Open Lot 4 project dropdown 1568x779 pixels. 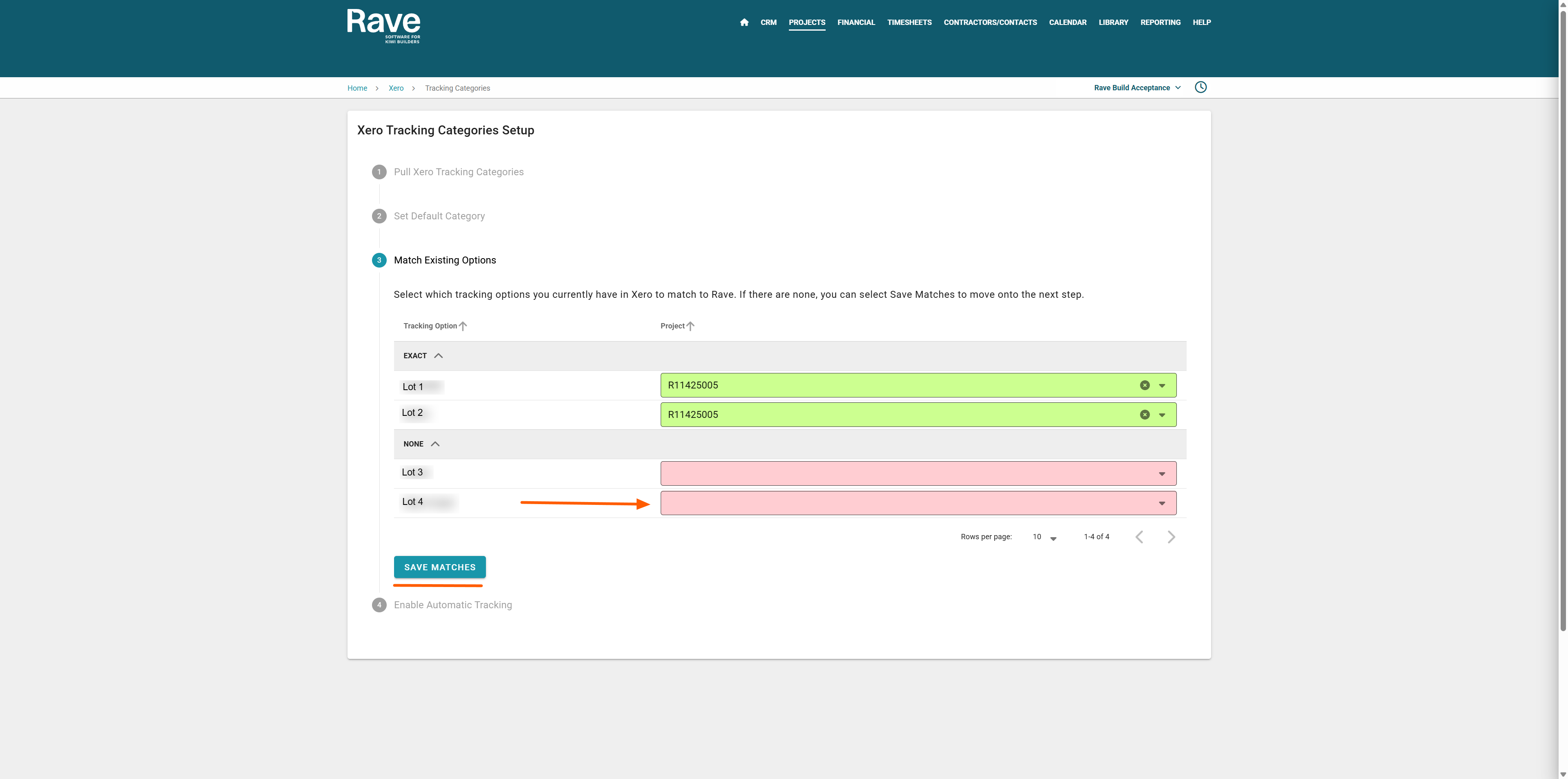1161,503
